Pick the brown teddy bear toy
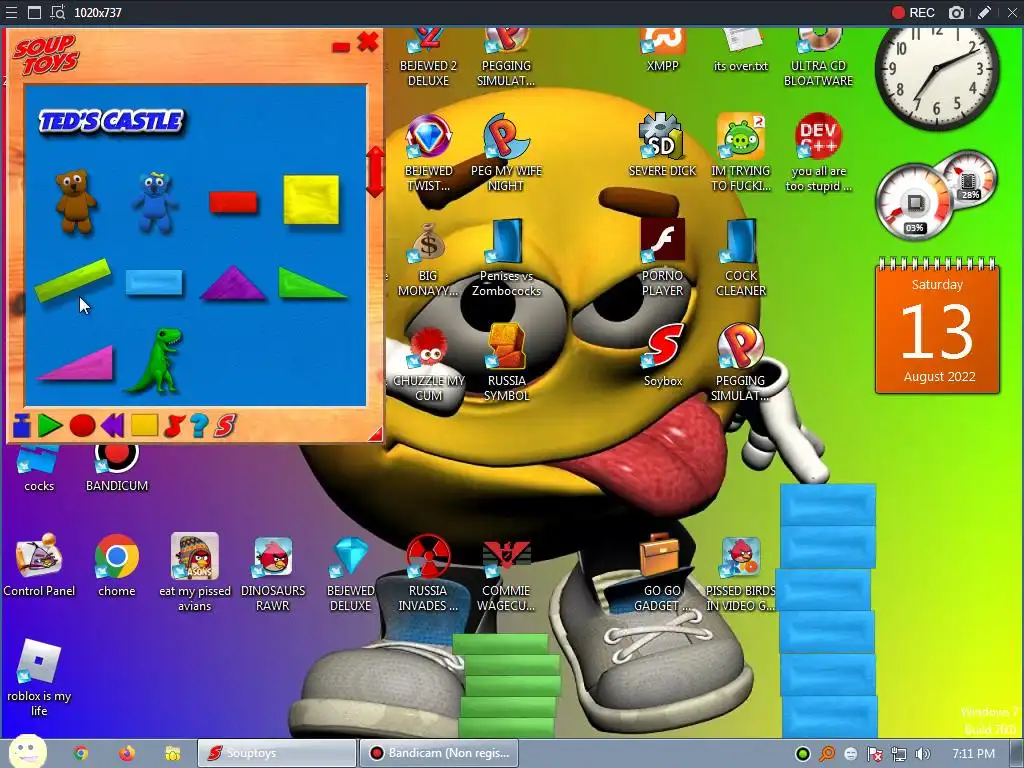The height and width of the screenshot is (768, 1024). click(x=76, y=201)
